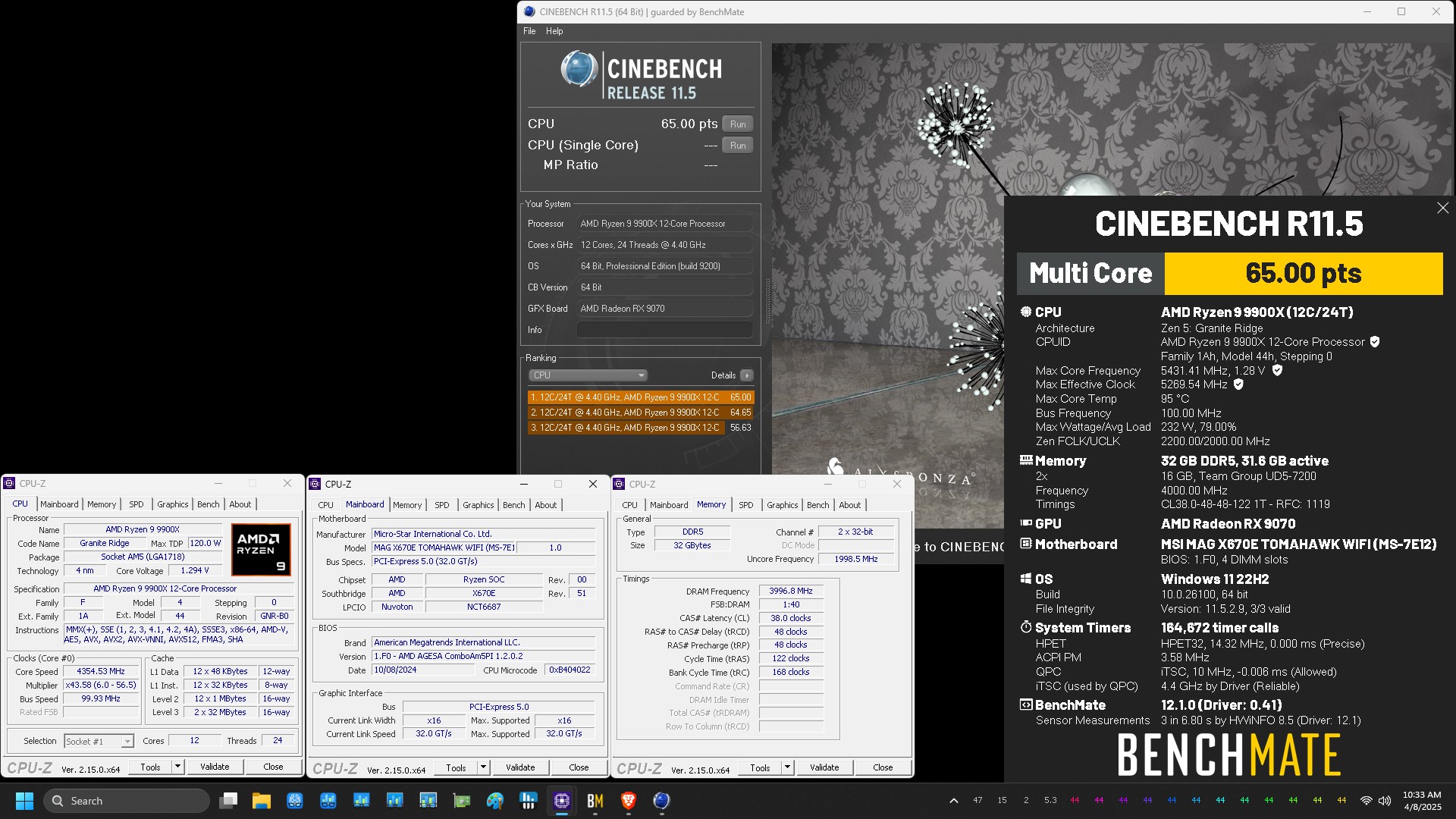Click Validate in CPU-Z CPU window
Screen dimensions: 1456x819
(215, 767)
